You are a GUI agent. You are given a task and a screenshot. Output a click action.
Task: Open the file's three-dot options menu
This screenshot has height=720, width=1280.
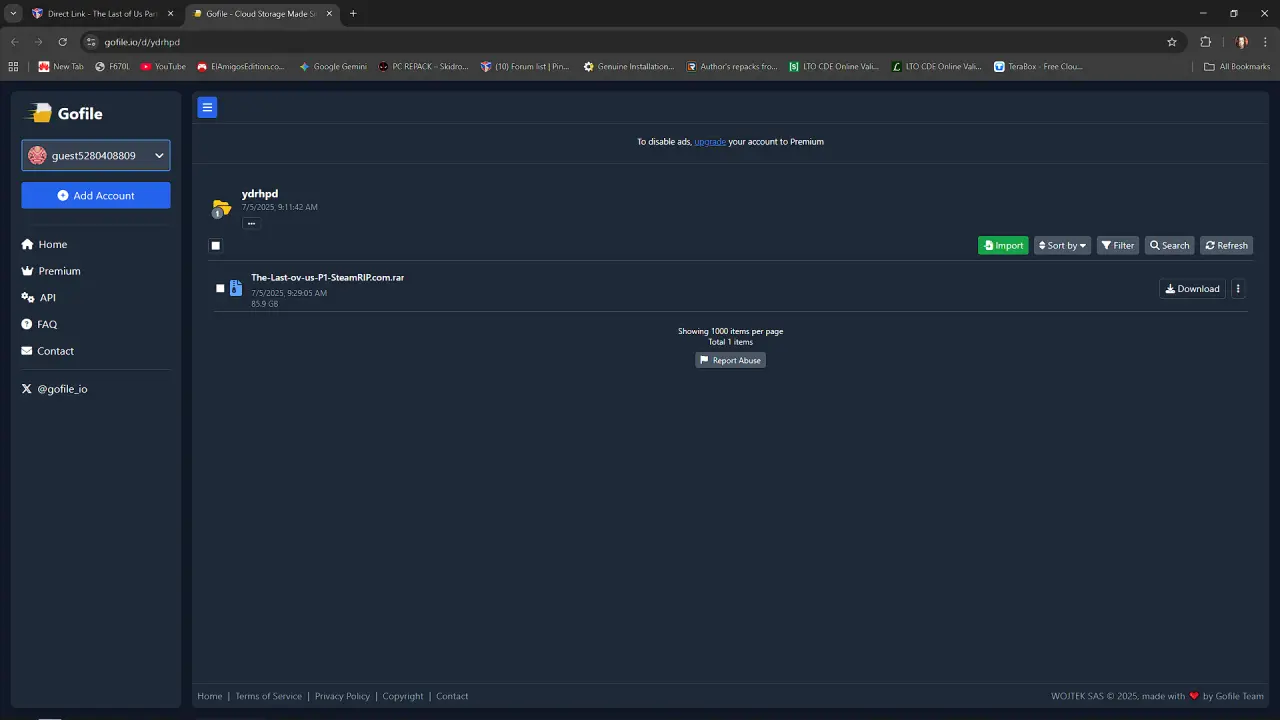click(x=1238, y=289)
